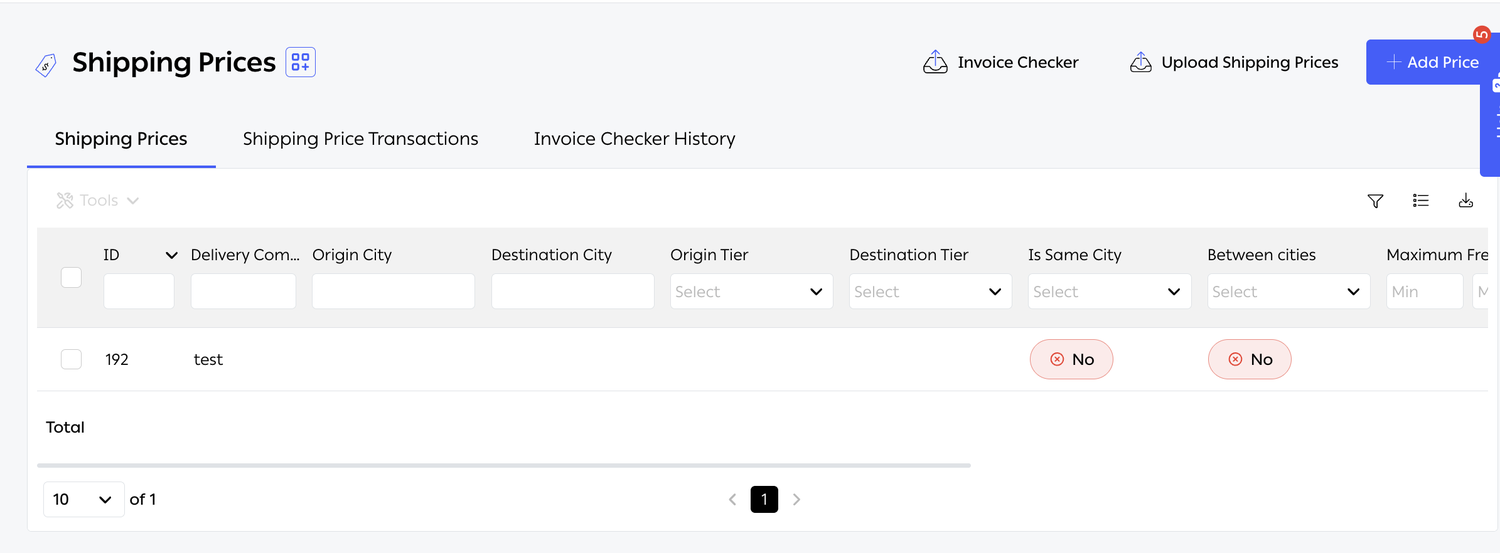Click the Origin Tier column header
The width and height of the screenshot is (1500, 553).
[709, 255]
